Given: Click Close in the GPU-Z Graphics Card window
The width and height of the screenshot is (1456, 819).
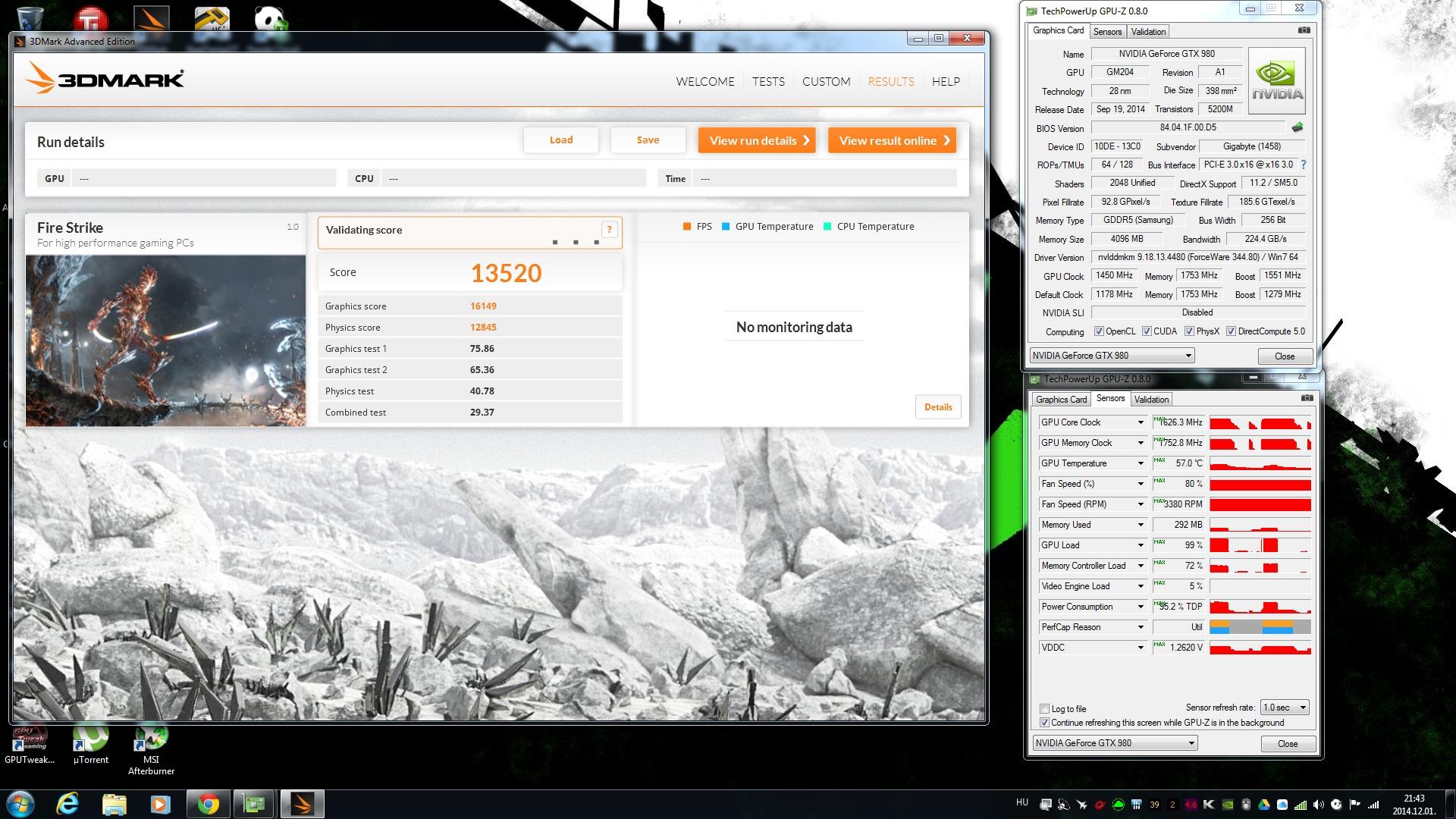Looking at the screenshot, I should click(x=1285, y=356).
